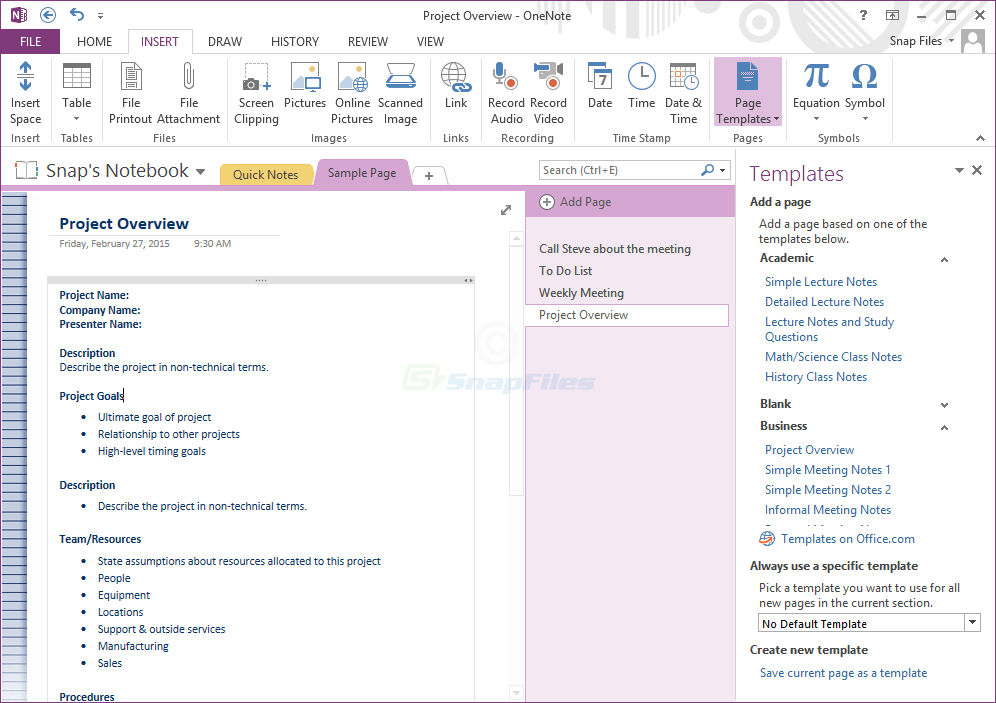Open the Table insert button
Screen dimensions: 996x703
point(76,93)
